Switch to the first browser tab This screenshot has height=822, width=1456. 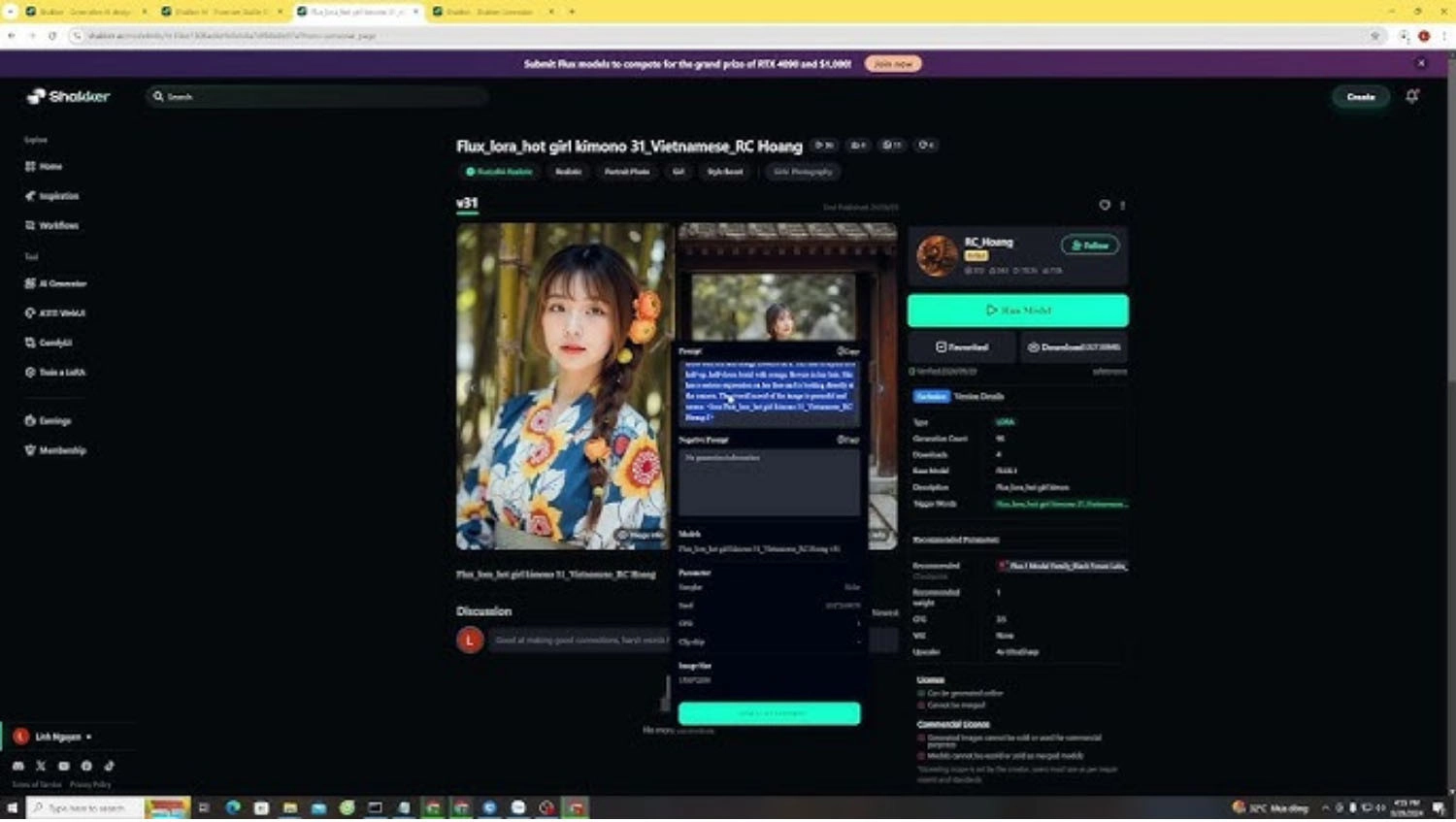tap(85, 12)
